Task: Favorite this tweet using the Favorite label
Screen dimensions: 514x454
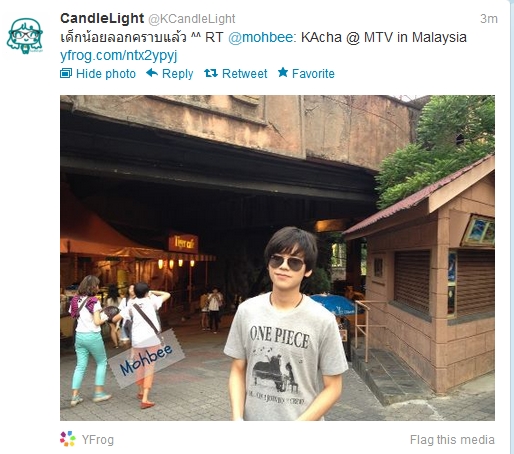Action: point(313,74)
